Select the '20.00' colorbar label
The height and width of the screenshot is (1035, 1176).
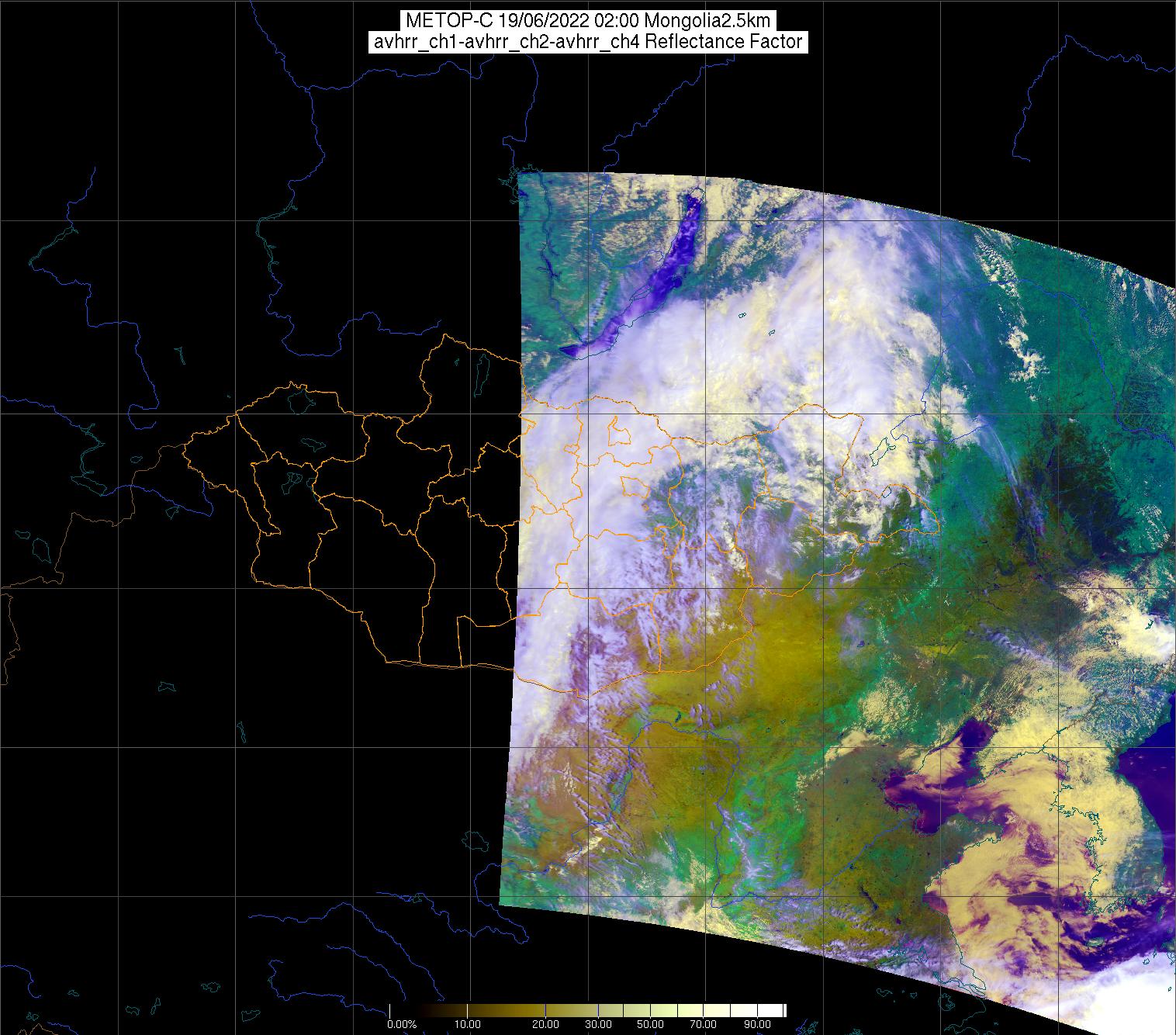coord(546,1025)
